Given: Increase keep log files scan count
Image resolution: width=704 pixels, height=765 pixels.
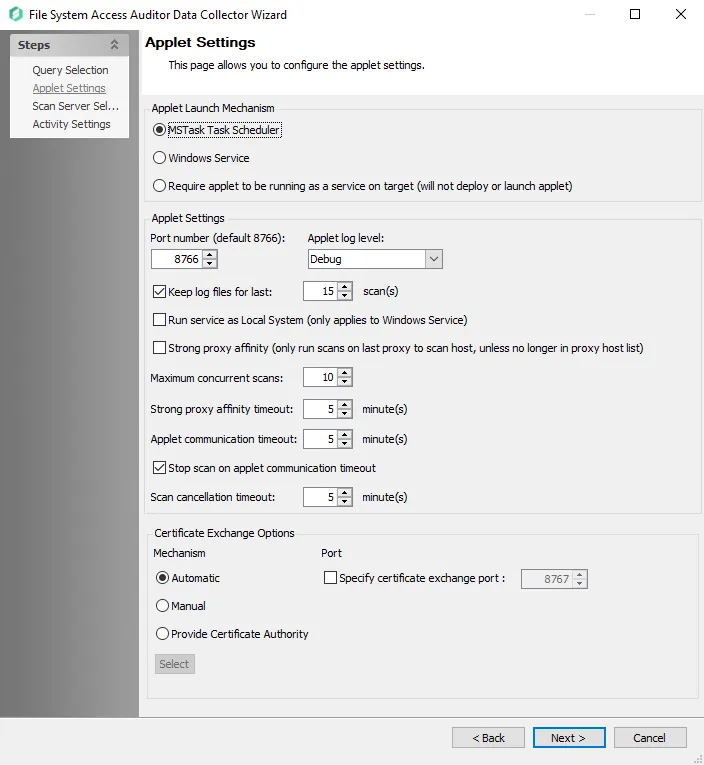Looking at the screenshot, I should coord(344,286).
